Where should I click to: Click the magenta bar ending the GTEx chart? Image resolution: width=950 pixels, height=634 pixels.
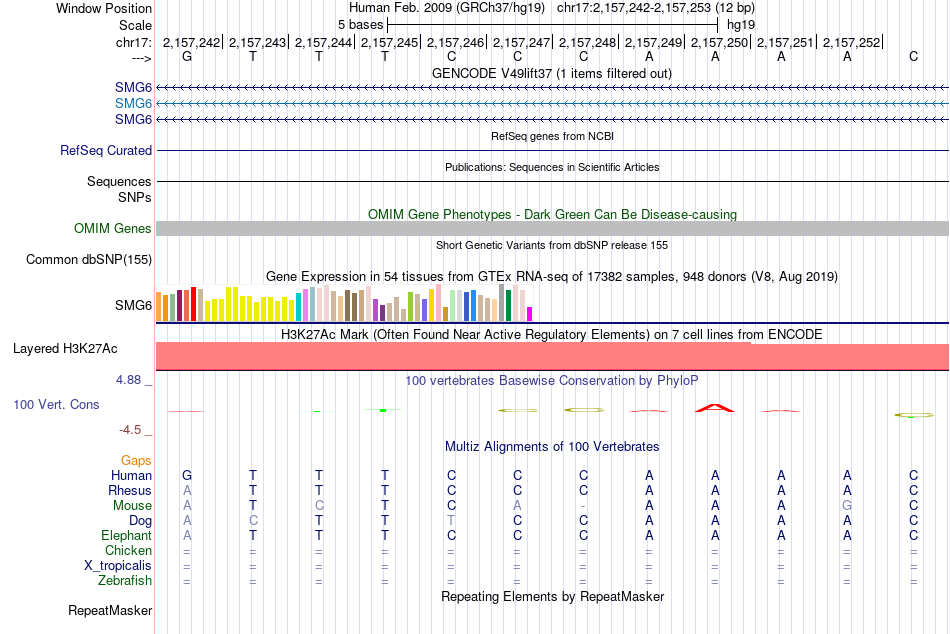[x=530, y=314]
